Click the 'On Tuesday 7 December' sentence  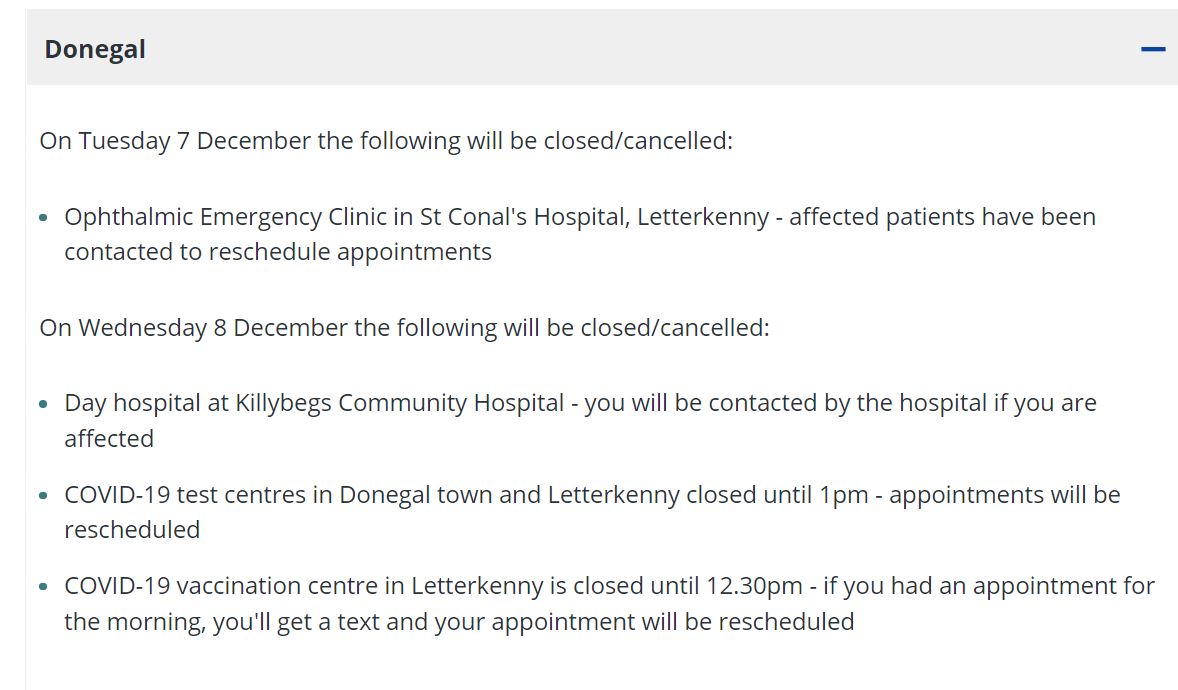click(386, 141)
